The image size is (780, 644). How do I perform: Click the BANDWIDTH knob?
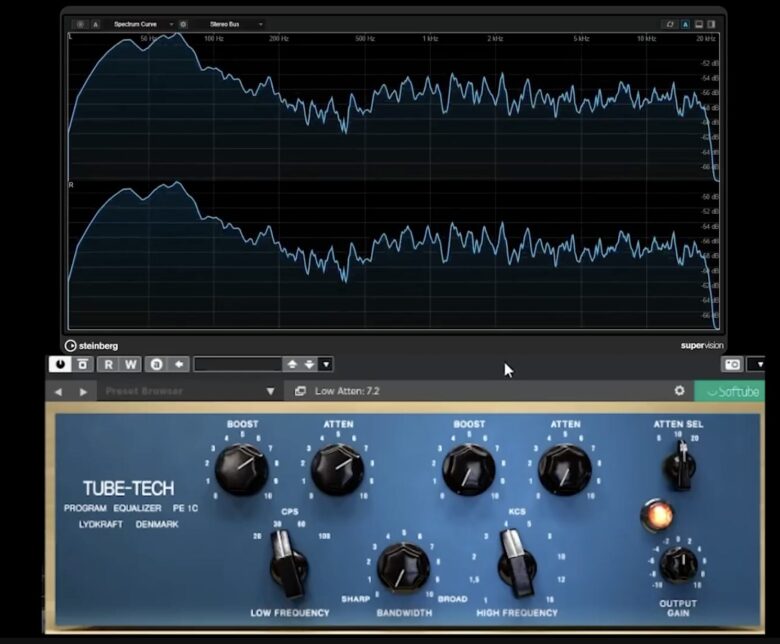[x=403, y=567]
